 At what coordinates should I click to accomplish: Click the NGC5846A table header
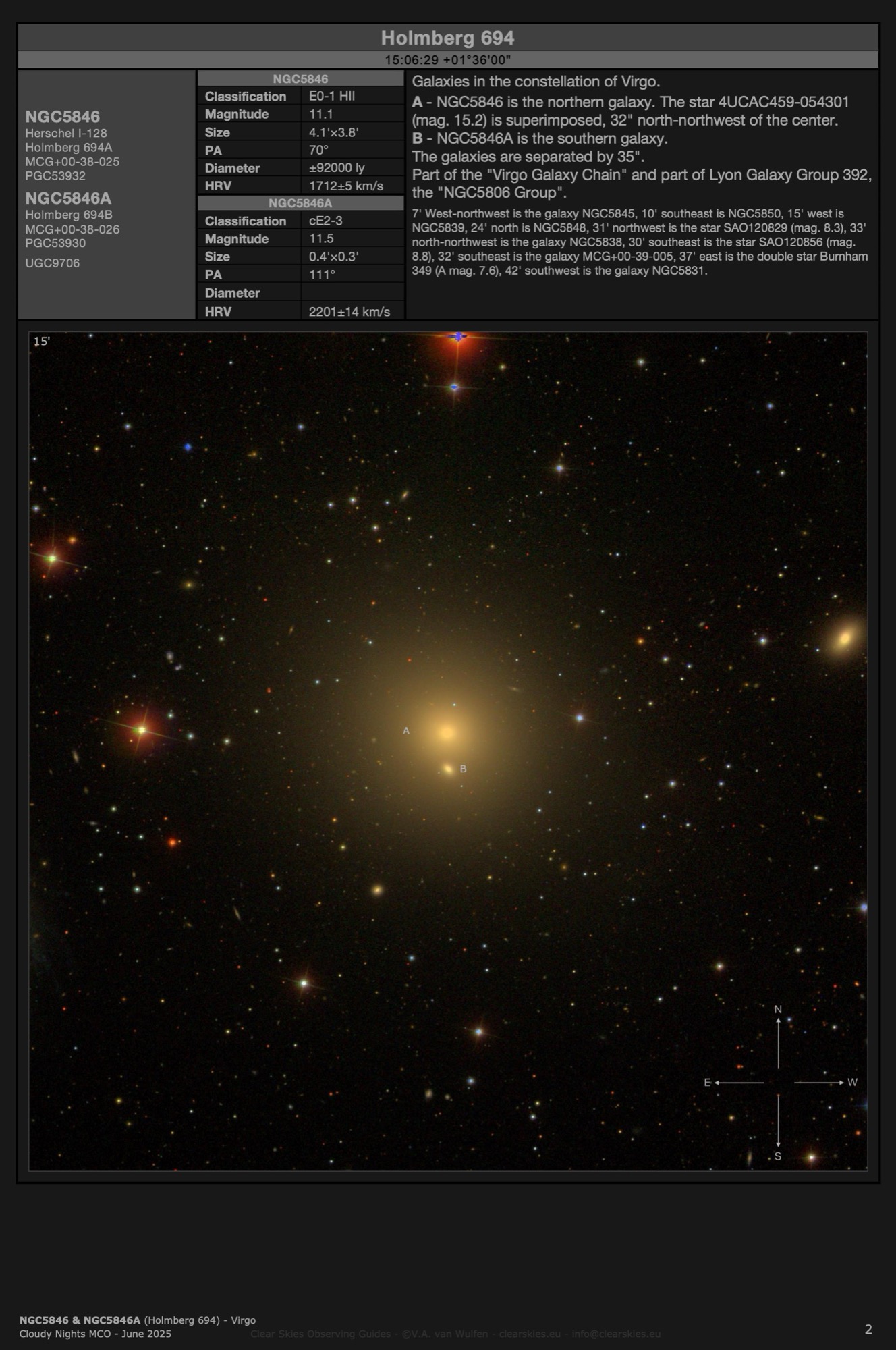click(300, 203)
